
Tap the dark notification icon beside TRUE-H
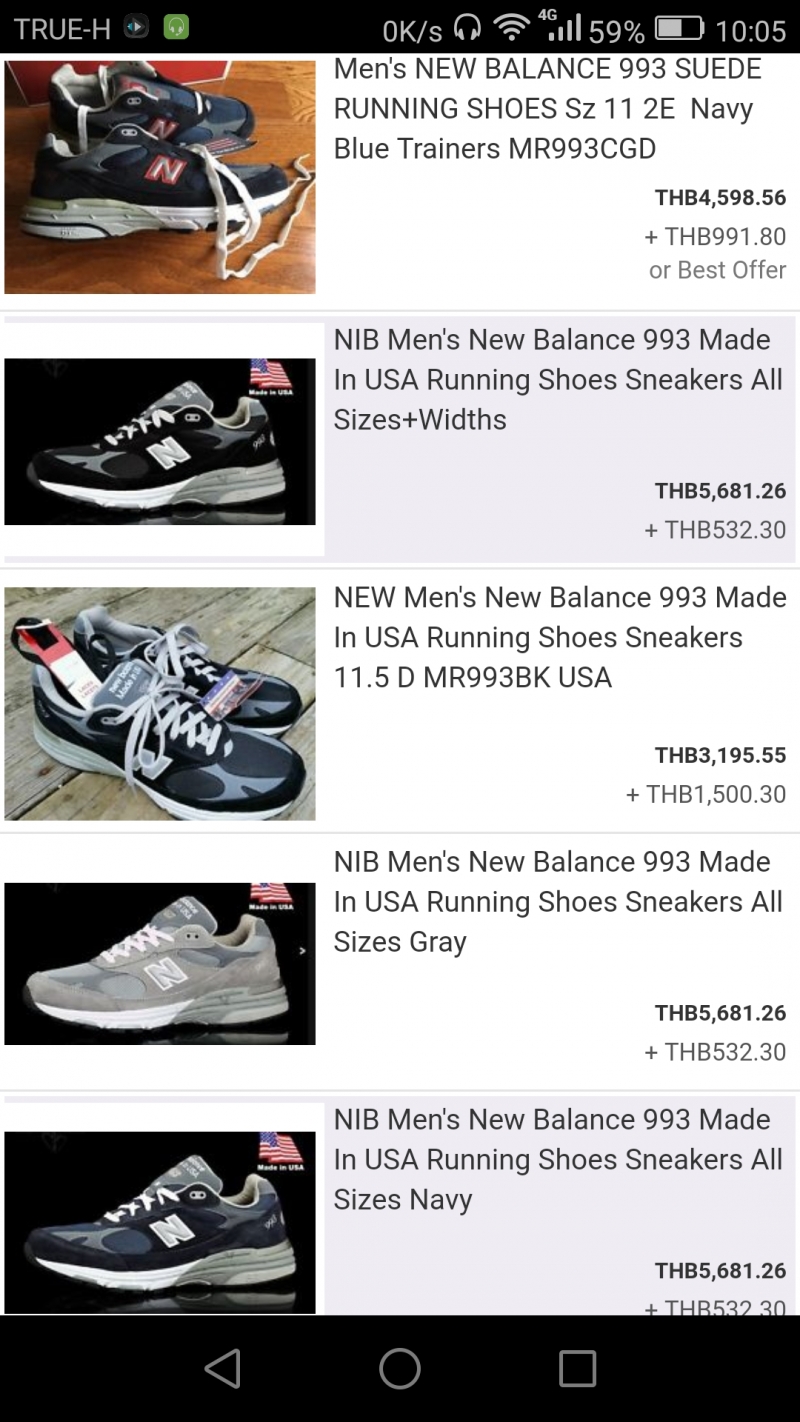136,28
